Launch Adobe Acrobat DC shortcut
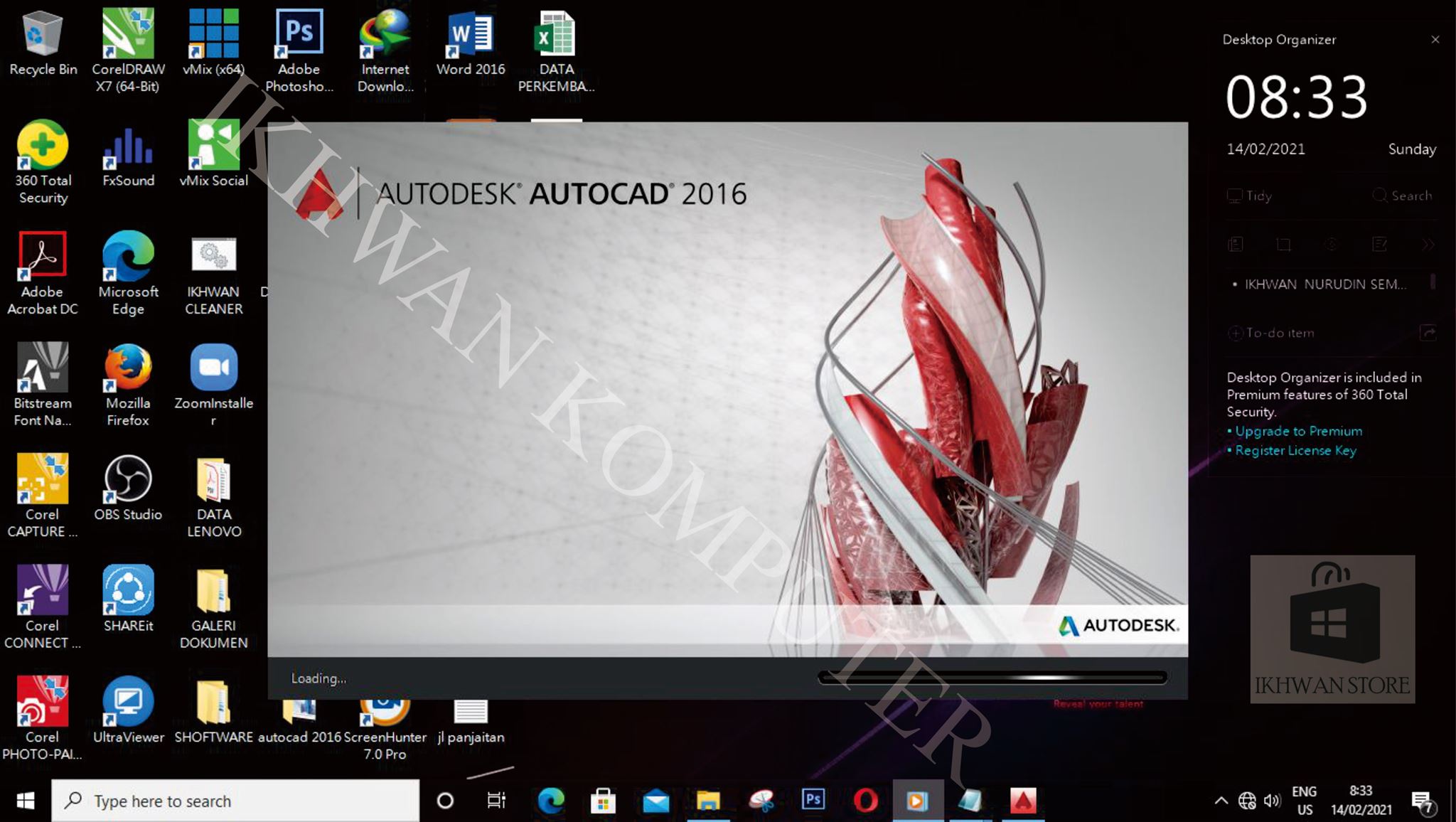 43,273
